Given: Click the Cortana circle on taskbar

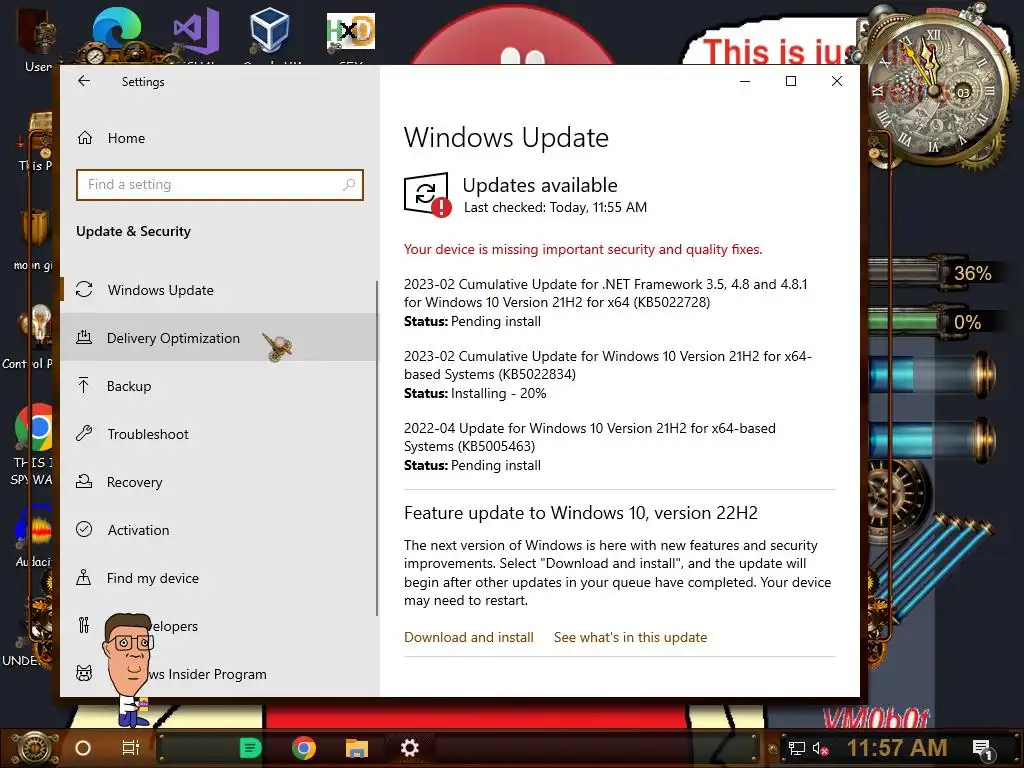Looking at the screenshot, I should coord(83,748).
